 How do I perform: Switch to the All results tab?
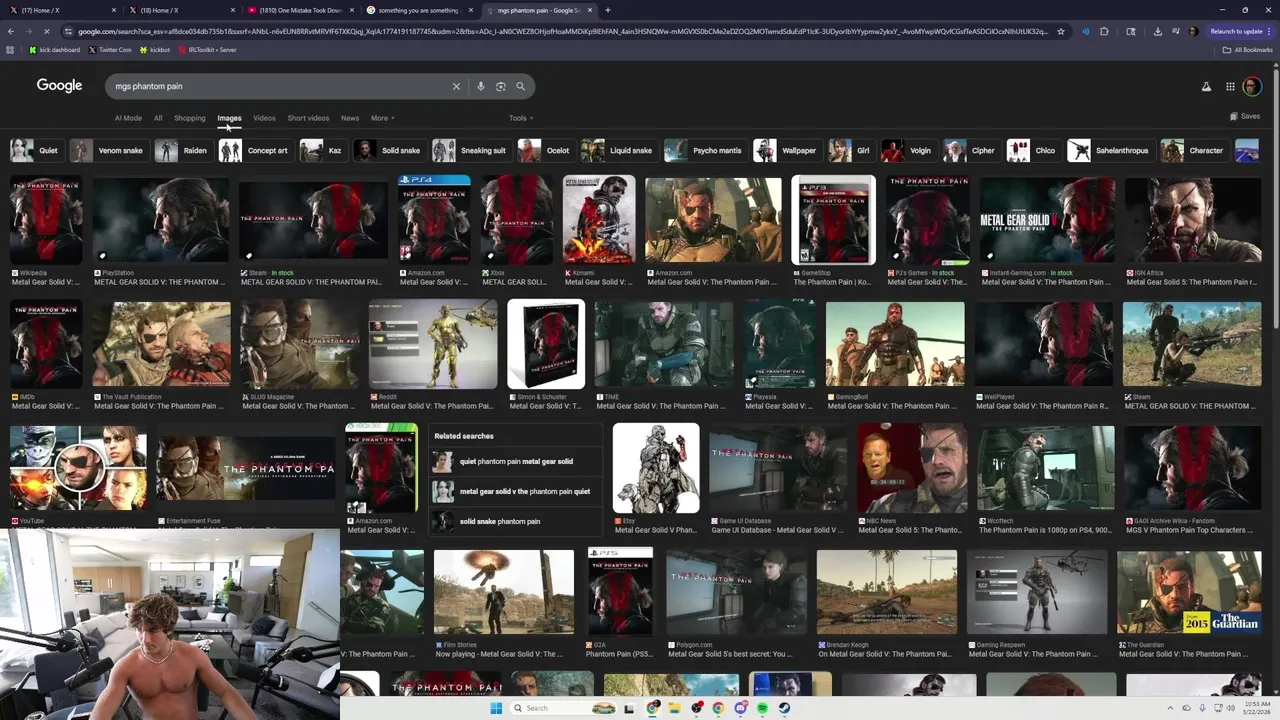(157, 118)
